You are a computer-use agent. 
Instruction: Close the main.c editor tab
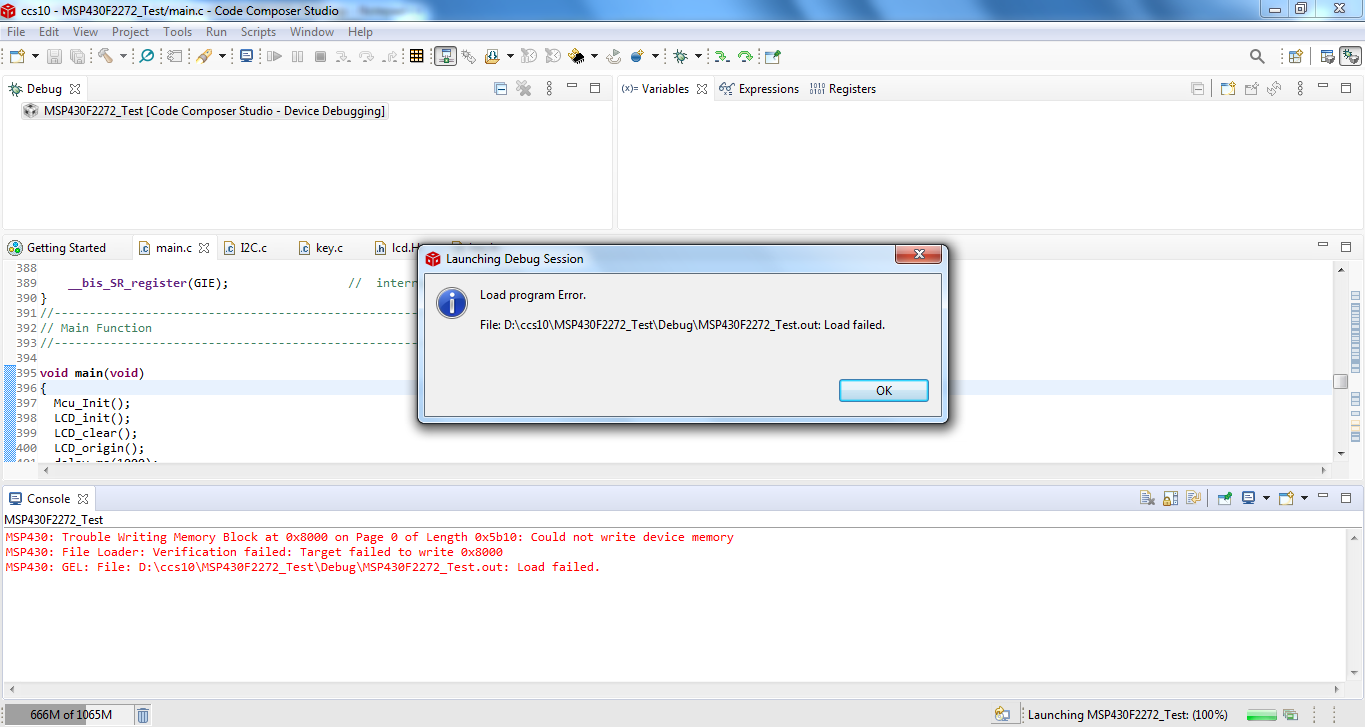pos(204,248)
